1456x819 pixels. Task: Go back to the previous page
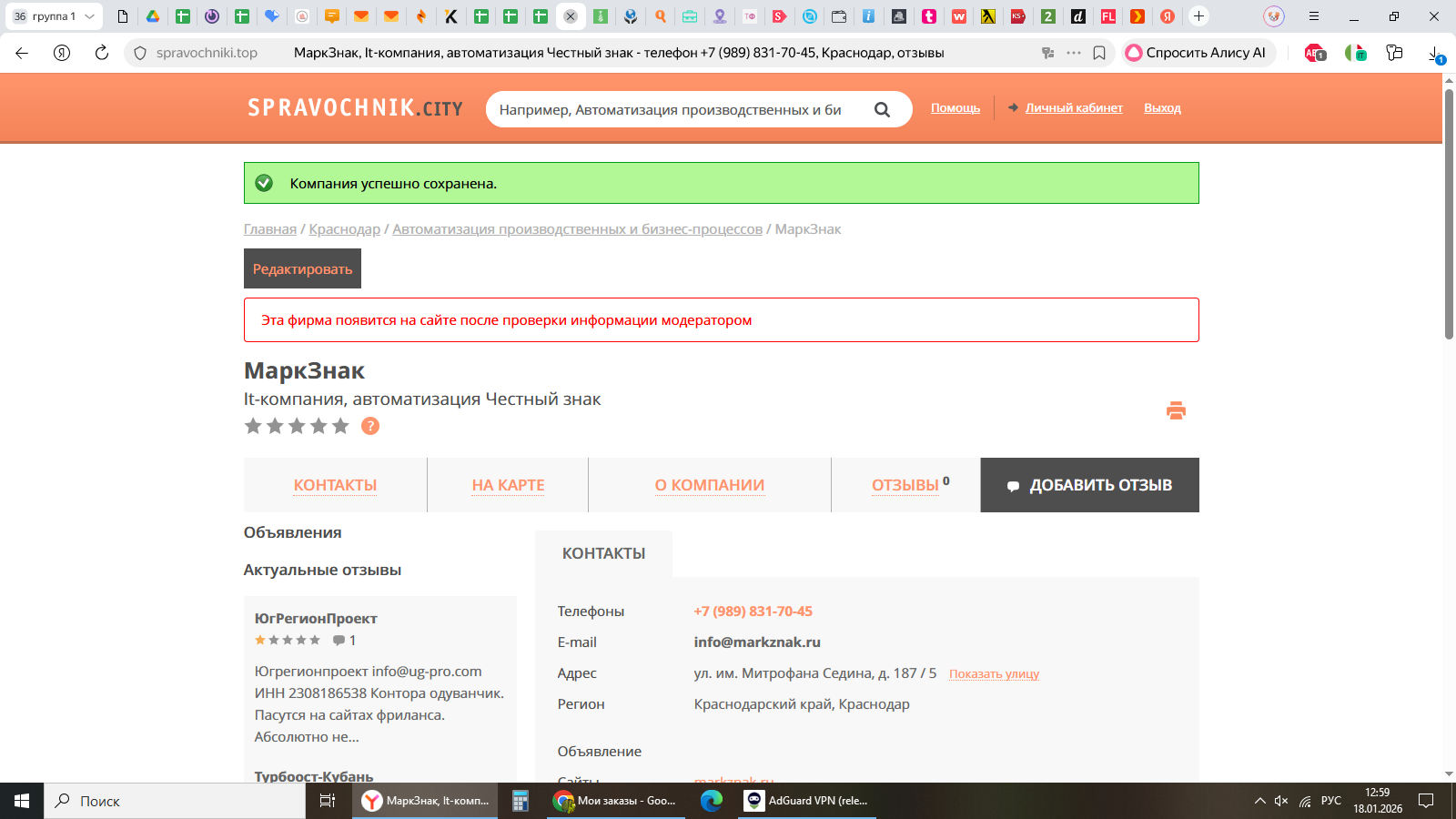[22, 53]
